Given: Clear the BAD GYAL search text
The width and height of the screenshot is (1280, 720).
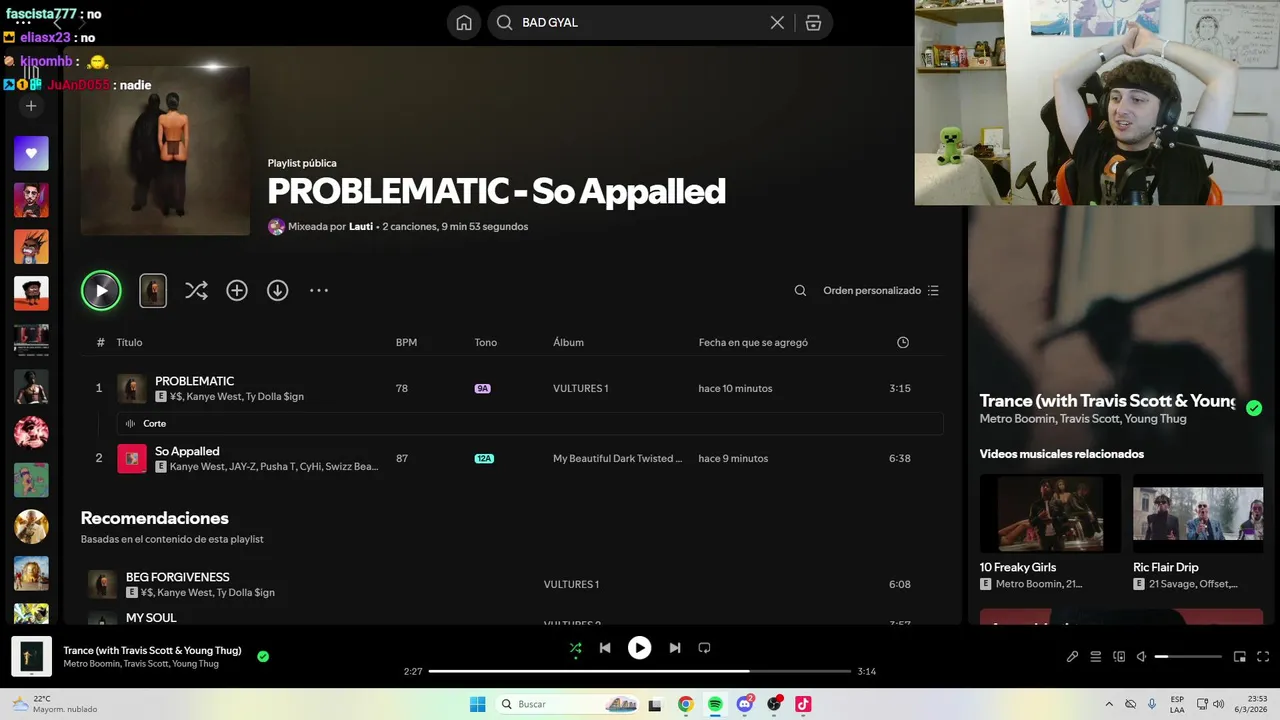Looking at the screenshot, I should point(777,23).
